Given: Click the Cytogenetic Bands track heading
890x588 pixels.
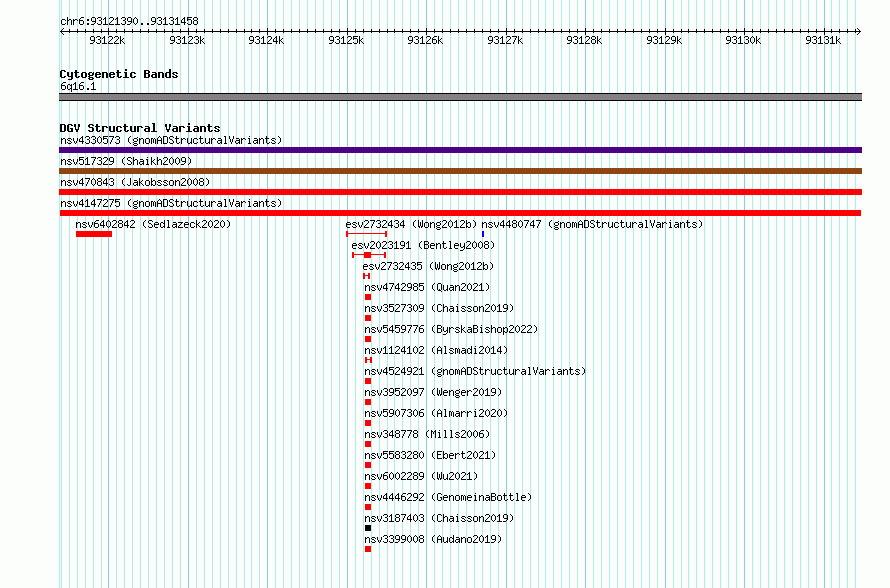Looking at the screenshot, I should pyautogui.click(x=119, y=74).
